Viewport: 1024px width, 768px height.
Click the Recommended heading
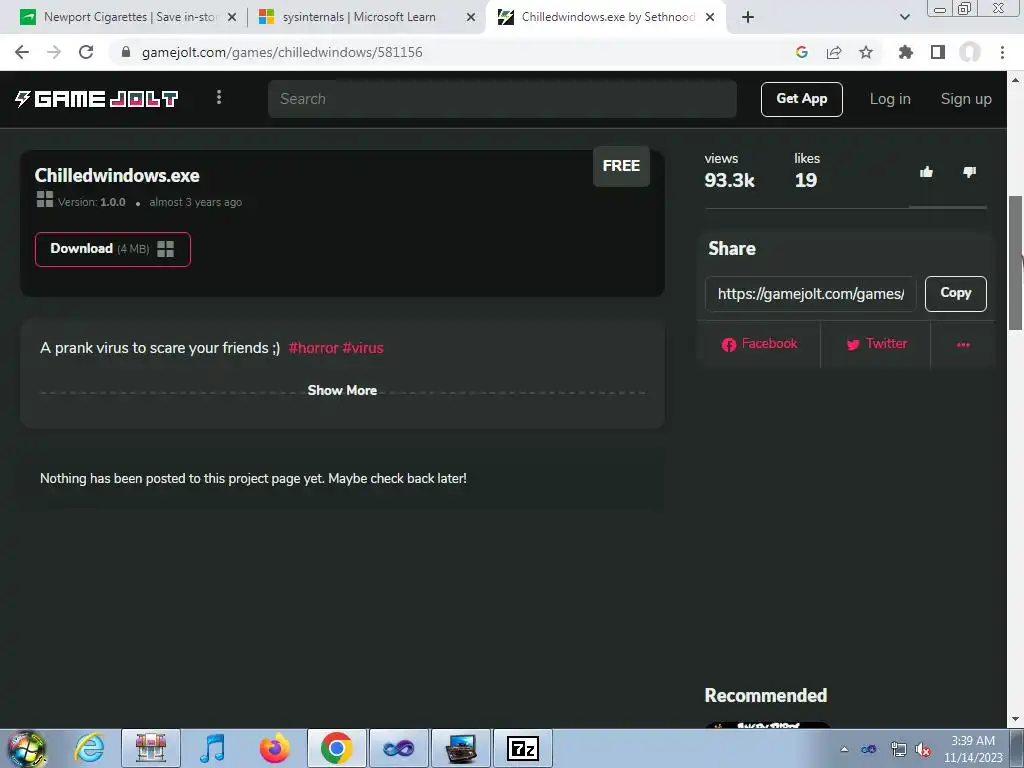pos(765,696)
